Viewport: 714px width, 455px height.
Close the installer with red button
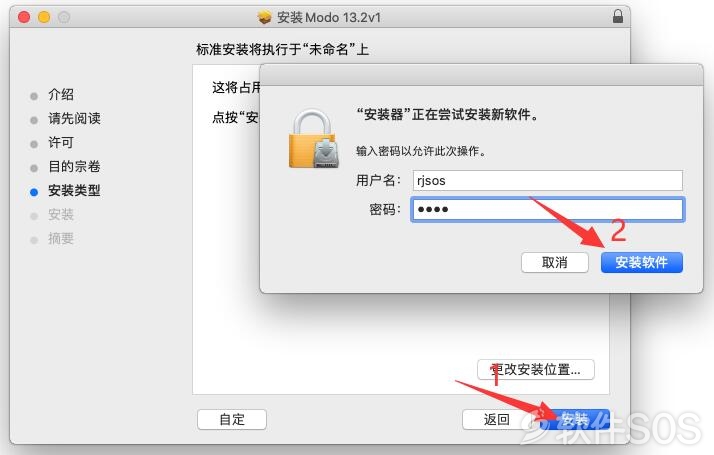24,17
